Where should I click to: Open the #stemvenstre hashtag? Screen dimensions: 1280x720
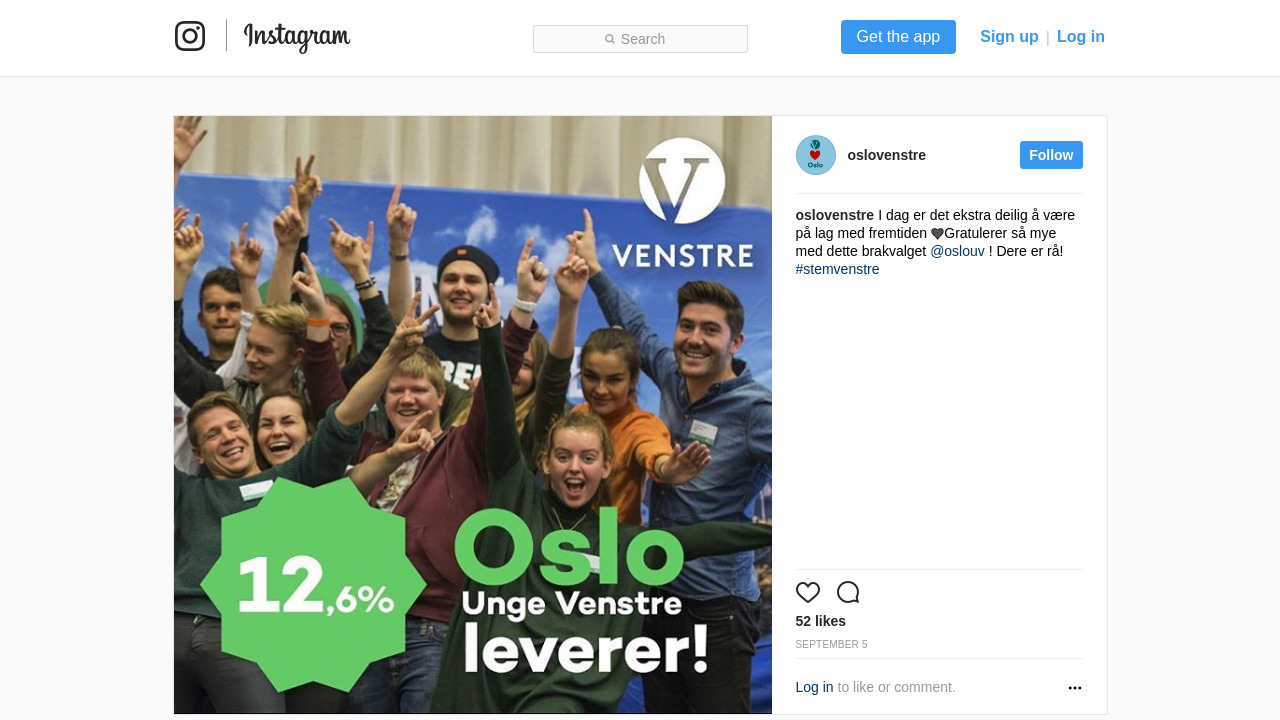tap(838, 269)
